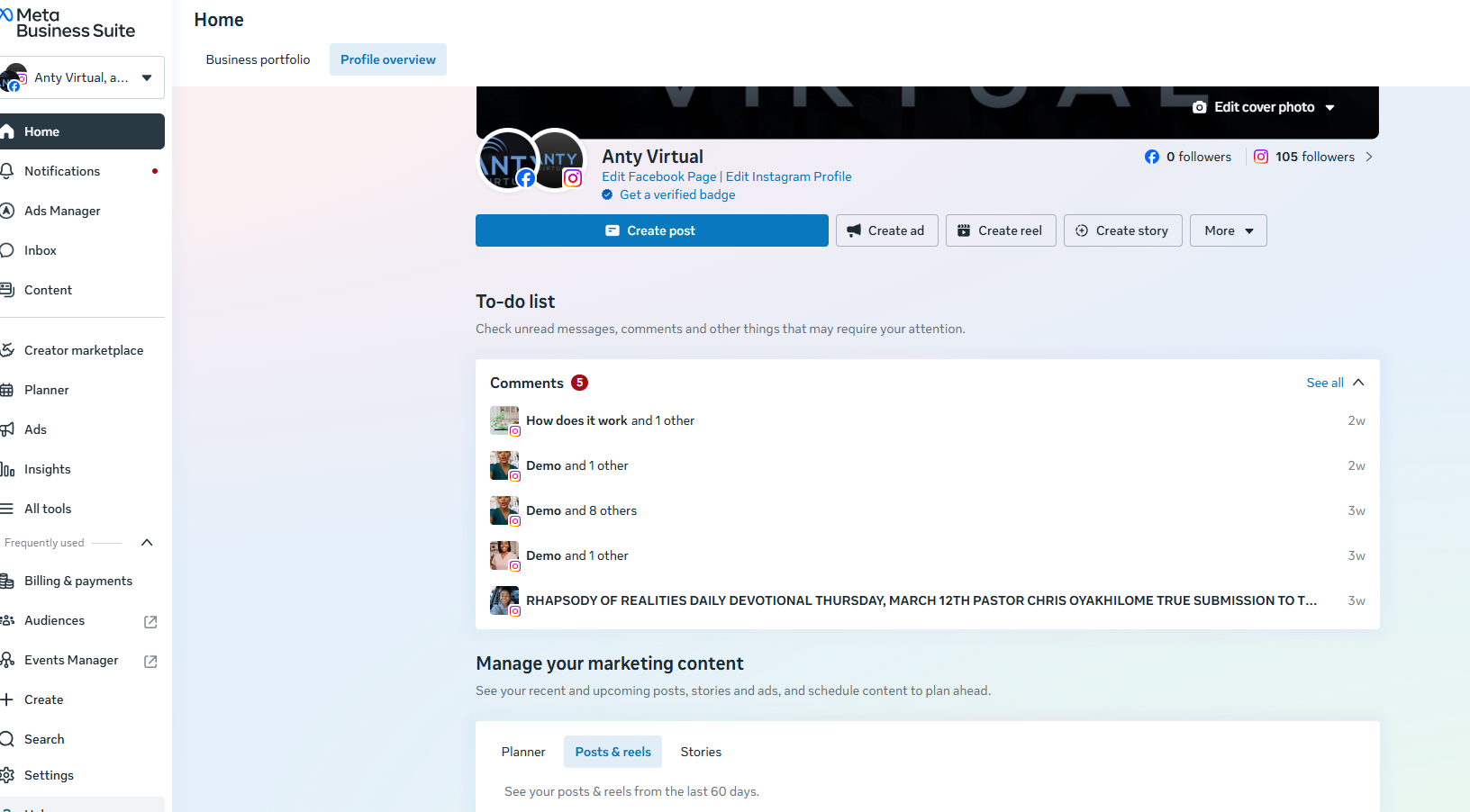Open the Billing & payments icon
This screenshot has height=812, width=1470.
7,581
